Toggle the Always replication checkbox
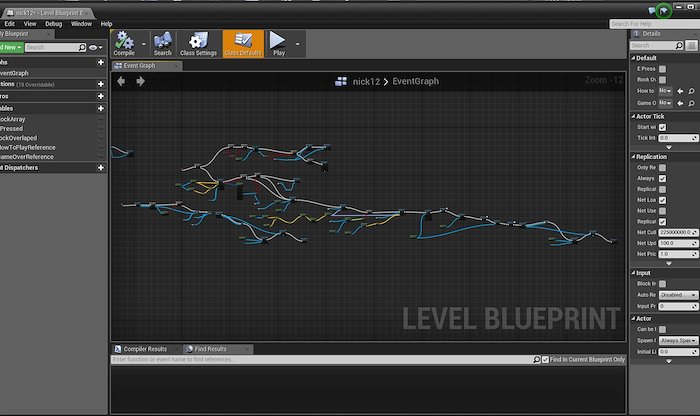Screen dimensions: 700x416 coord(662,178)
